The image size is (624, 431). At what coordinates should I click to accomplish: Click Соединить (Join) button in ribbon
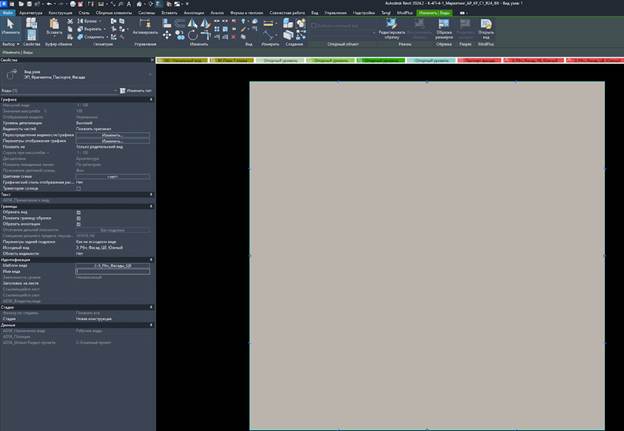coord(91,37)
